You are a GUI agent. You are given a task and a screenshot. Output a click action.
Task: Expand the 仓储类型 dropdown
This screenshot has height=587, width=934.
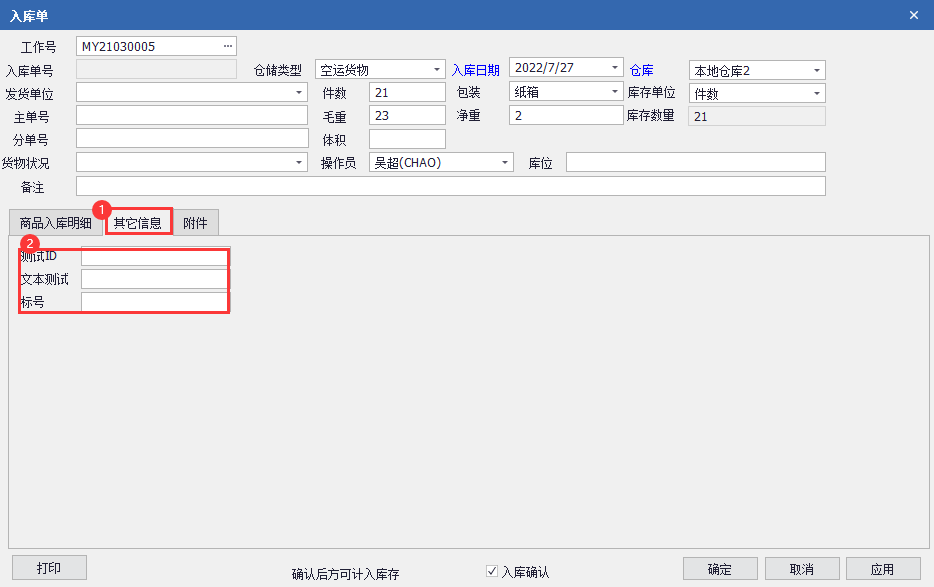click(437, 70)
